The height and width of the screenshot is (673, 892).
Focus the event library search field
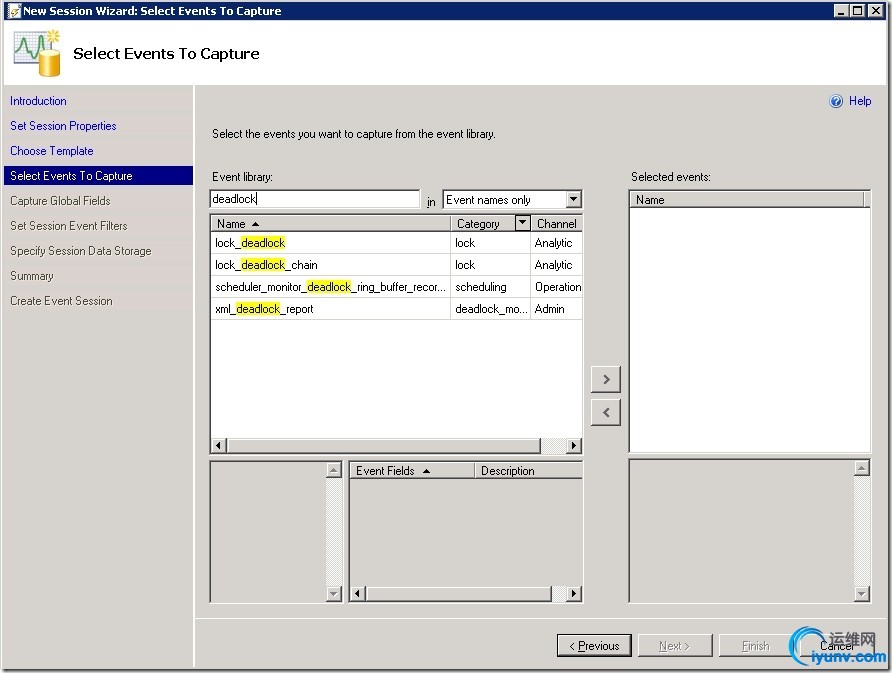click(315, 199)
